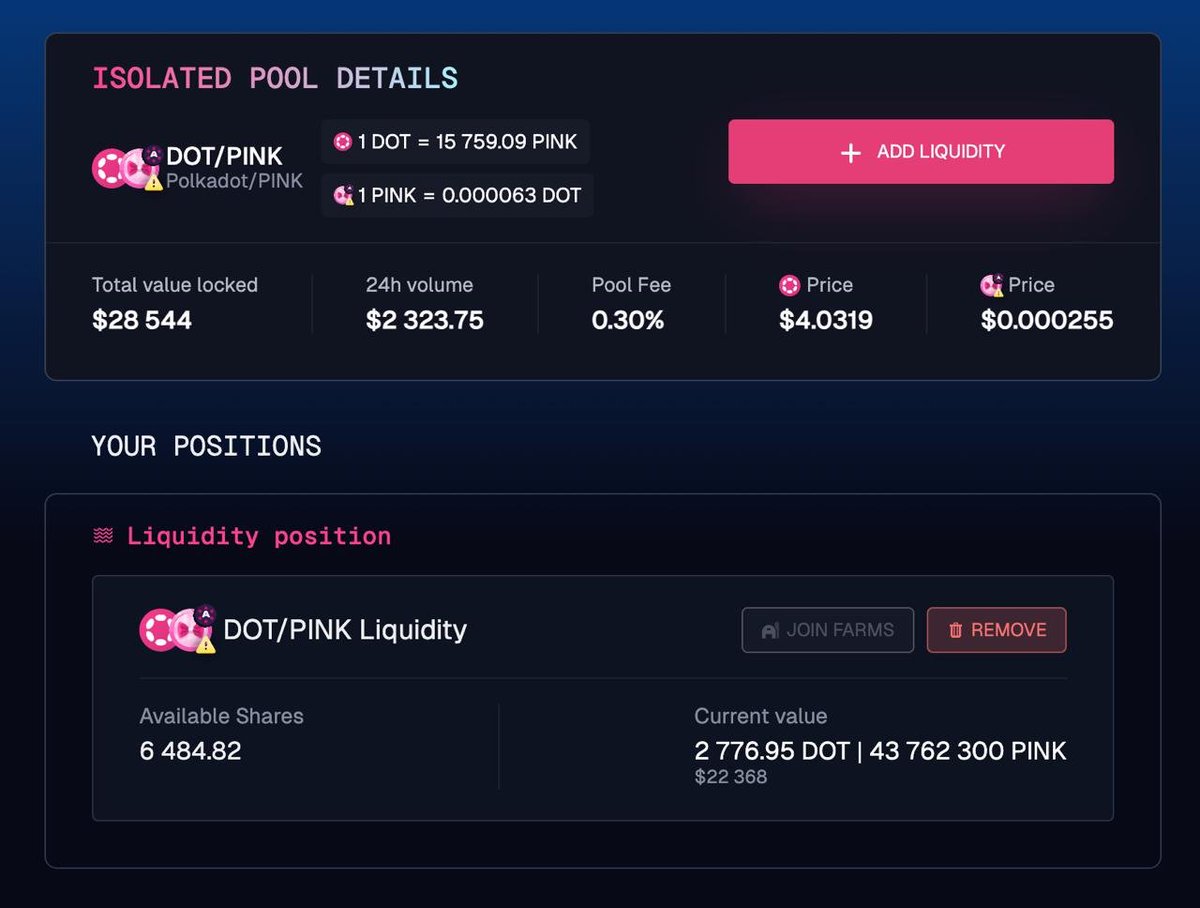Select Join Farms for the DOT/PINK position
This screenshot has height=908, width=1200.
tap(828, 630)
